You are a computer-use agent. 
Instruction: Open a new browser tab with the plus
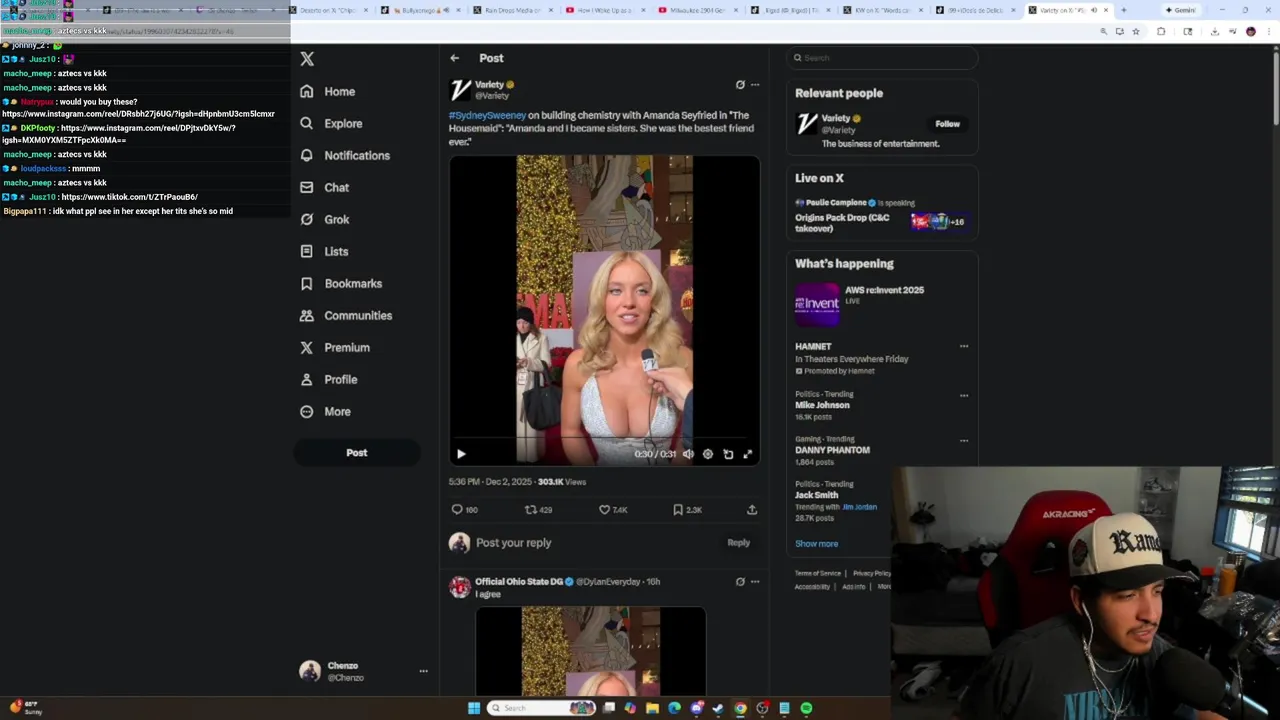coord(1123,10)
